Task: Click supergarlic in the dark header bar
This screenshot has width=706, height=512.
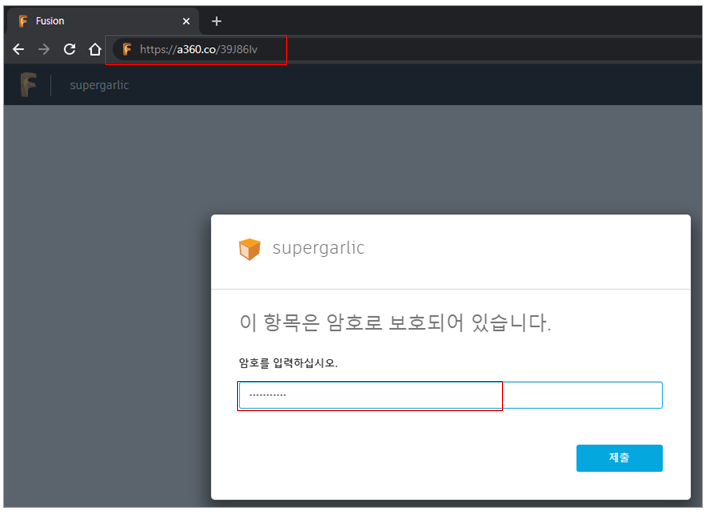Action: click(x=99, y=85)
